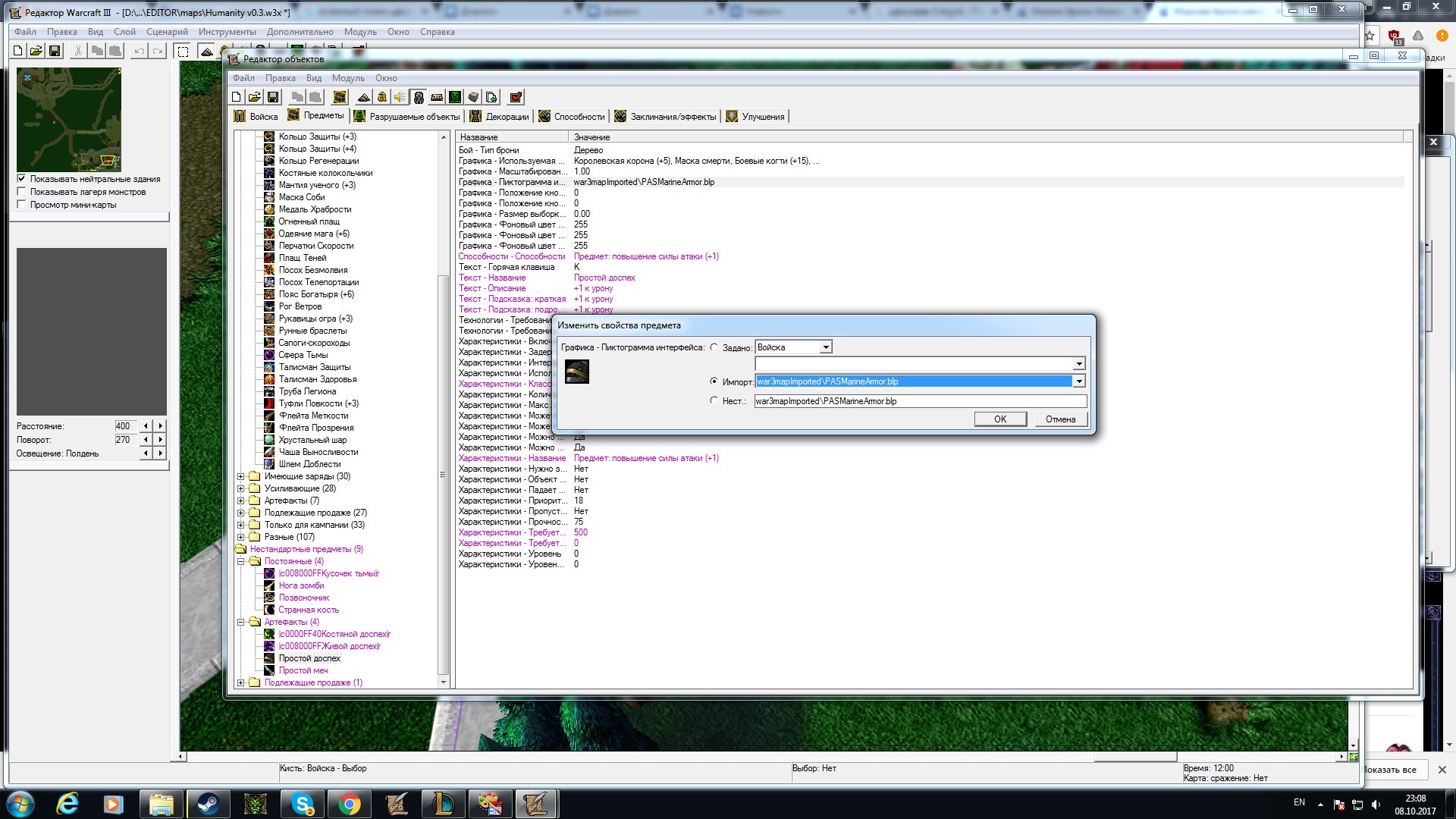Expand 'Подлежащие продаже (27)' folder
This screenshot has width=1456, height=819.
pos(241,513)
